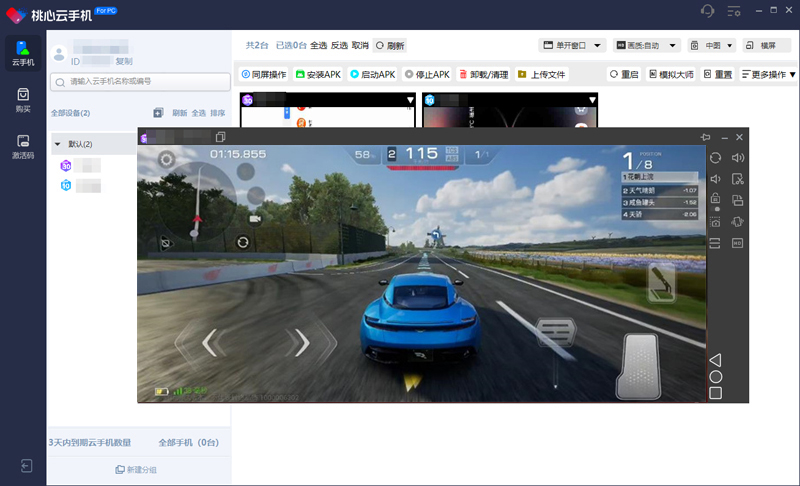Open the 中图 thumbnail size dropdown
Image resolution: width=800 pixels, height=486 pixels.
point(712,45)
